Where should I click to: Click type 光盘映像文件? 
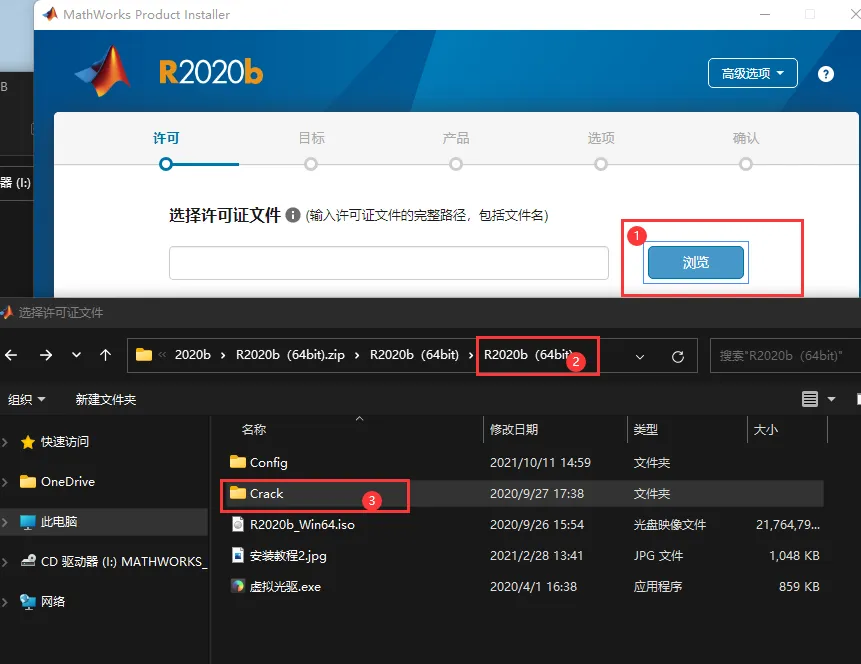[x=669, y=524]
